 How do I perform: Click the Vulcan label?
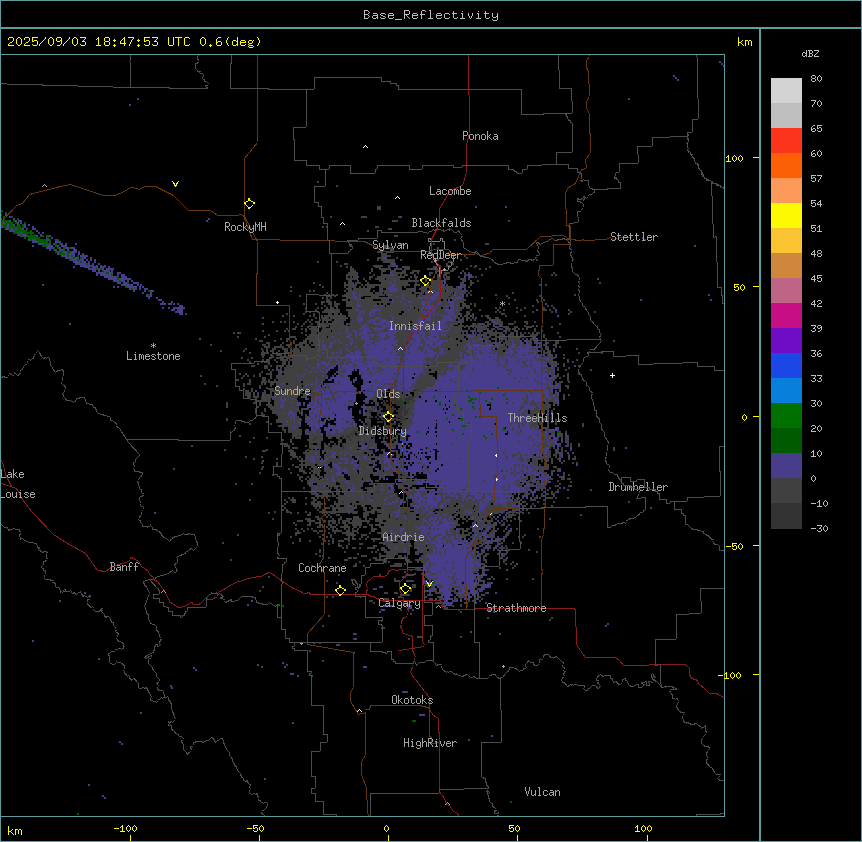pyautogui.click(x=543, y=792)
